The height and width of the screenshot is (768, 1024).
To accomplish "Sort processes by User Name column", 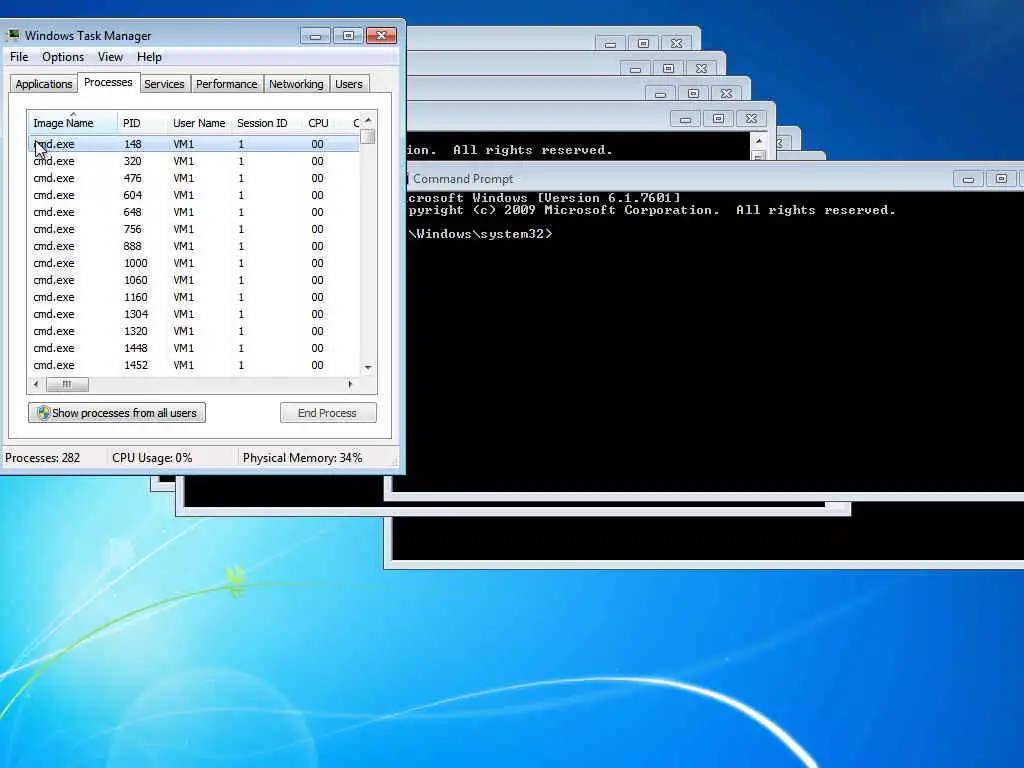I will (199, 123).
